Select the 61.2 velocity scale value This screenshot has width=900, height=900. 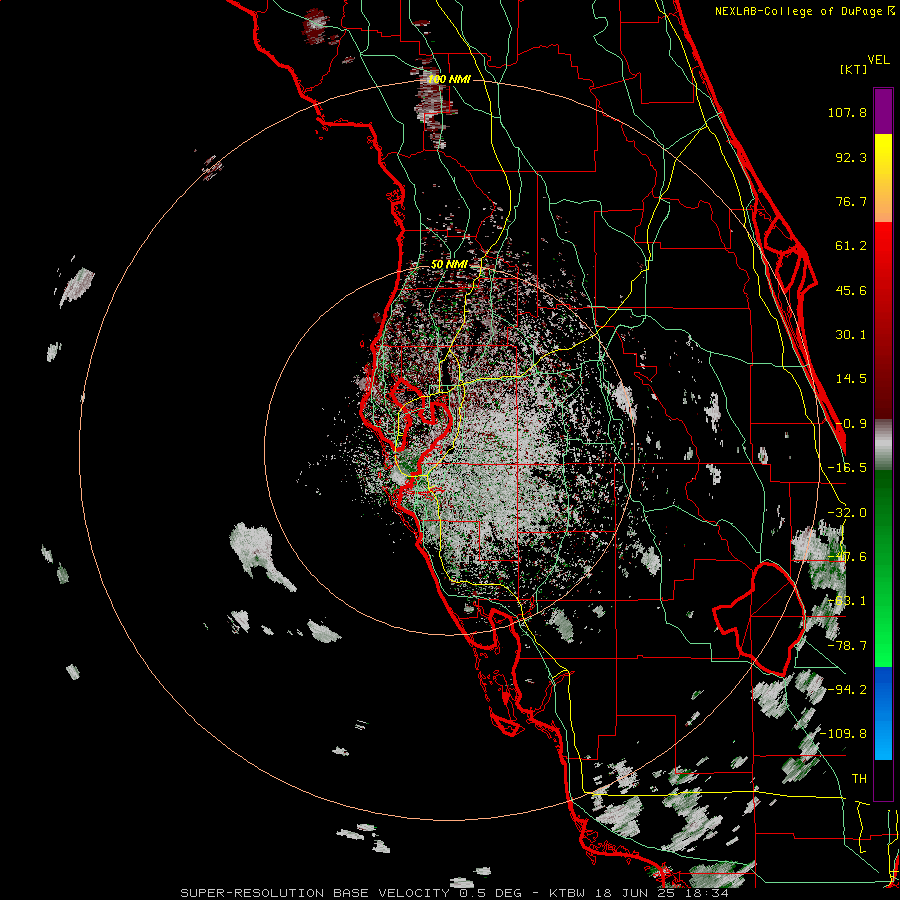pyautogui.click(x=851, y=246)
